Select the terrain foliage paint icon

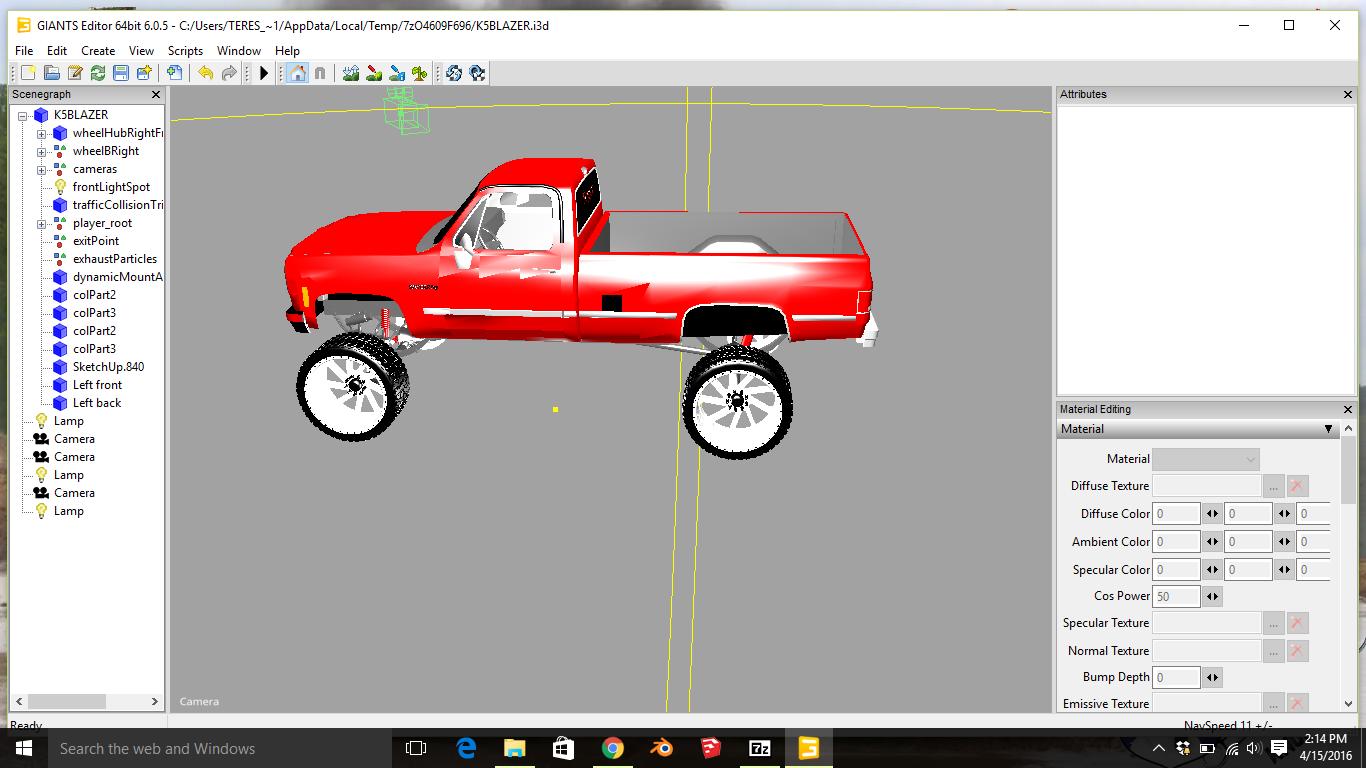pos(419,73)
